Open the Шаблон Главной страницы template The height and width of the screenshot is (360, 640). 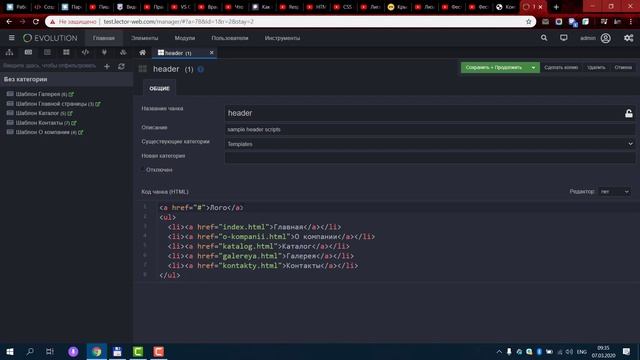click(51, 104)
